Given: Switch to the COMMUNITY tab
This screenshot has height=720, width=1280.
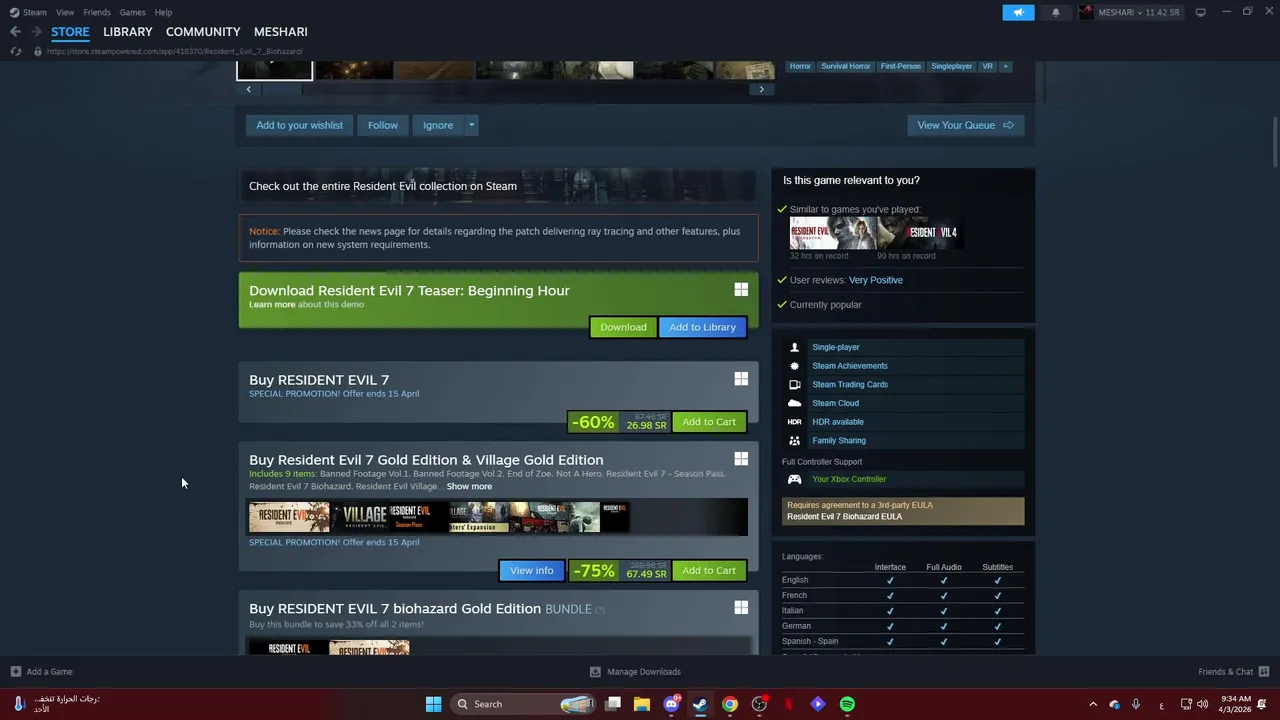Looking at the screenshot, I should pos(203,32).
